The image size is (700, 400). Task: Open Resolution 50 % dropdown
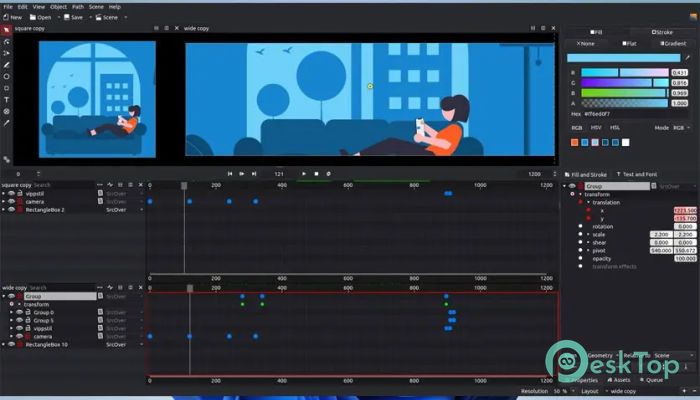coord(564,391)
